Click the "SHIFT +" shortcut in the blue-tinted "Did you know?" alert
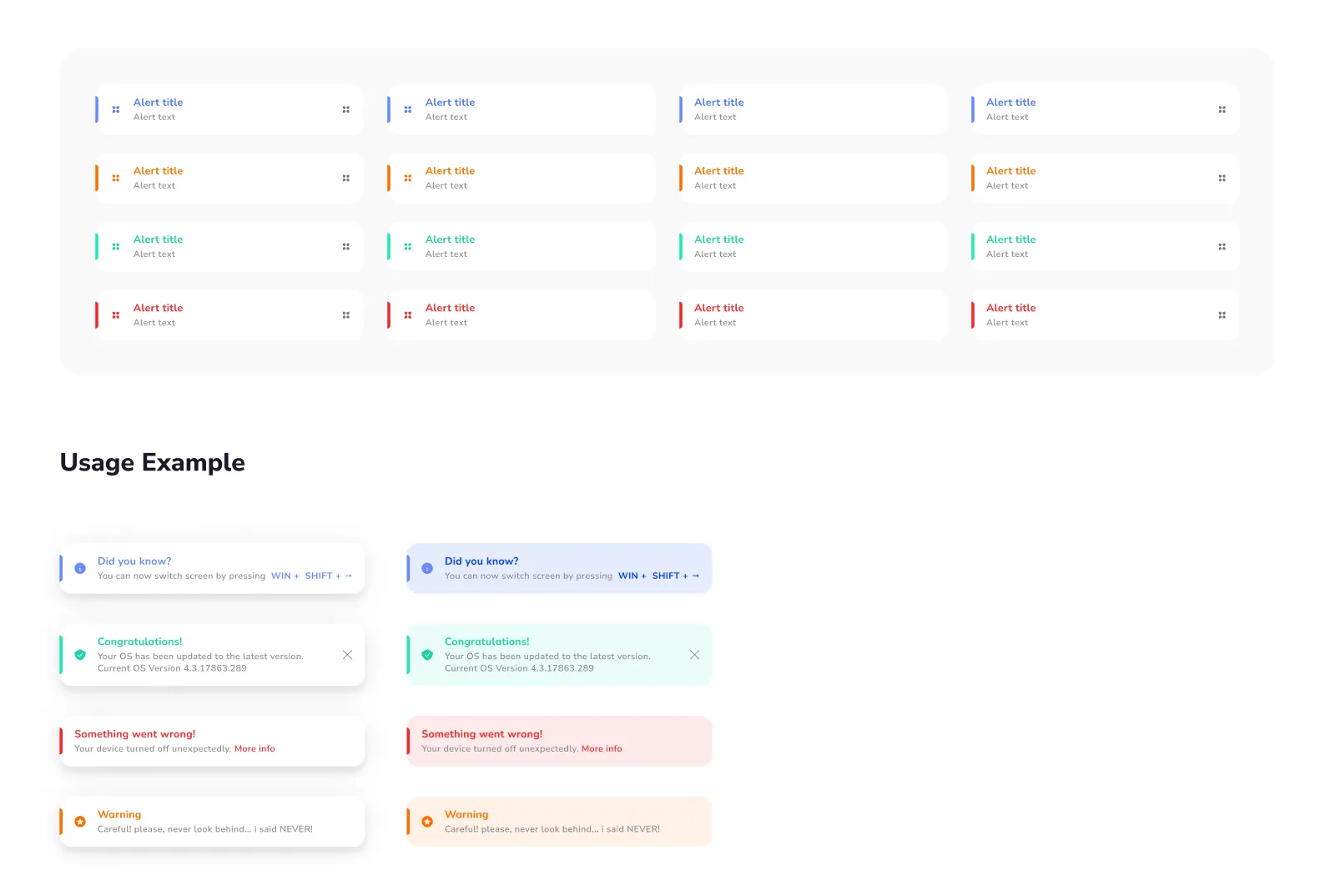 click(x=669, y=576)
